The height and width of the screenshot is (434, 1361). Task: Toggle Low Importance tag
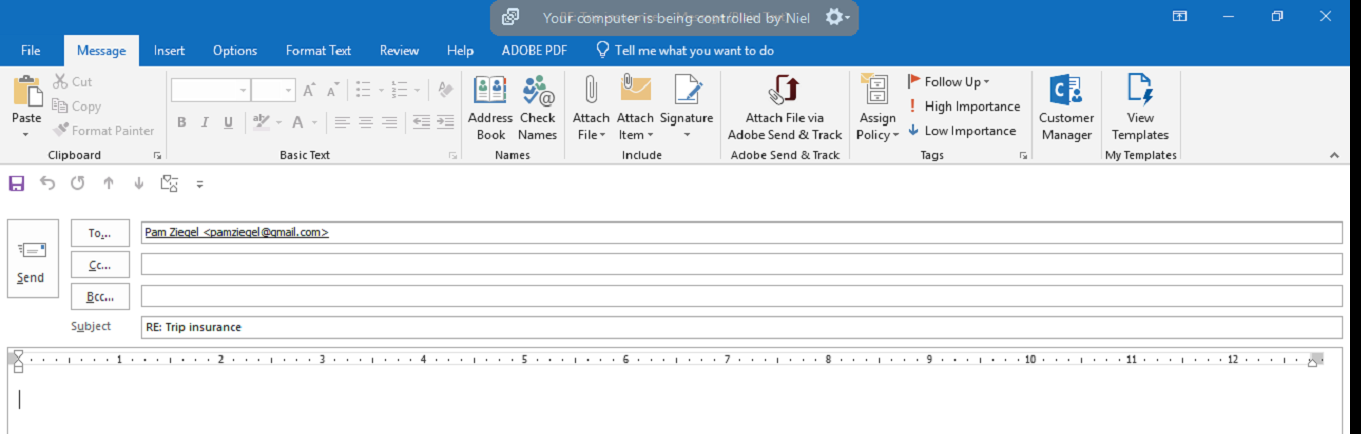point(962,130)
